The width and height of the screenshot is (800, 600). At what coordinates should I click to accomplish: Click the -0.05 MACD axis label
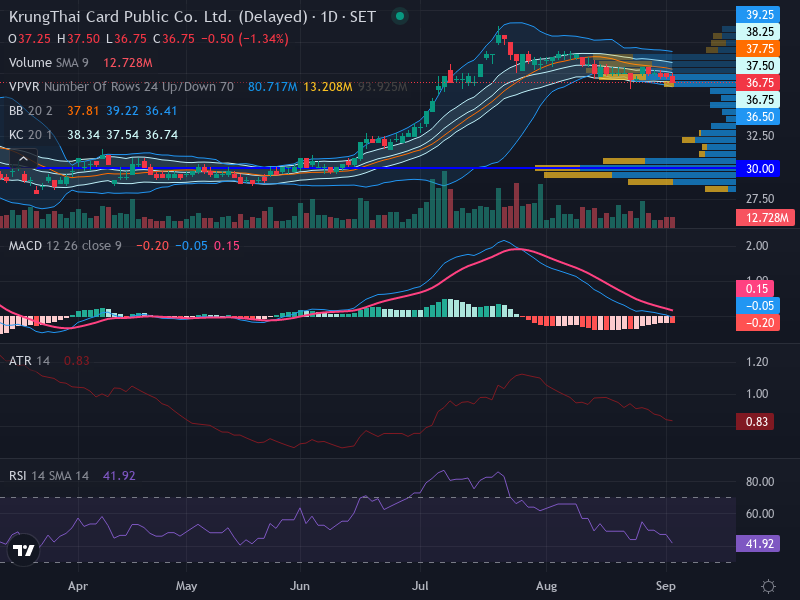pos(758,306)
